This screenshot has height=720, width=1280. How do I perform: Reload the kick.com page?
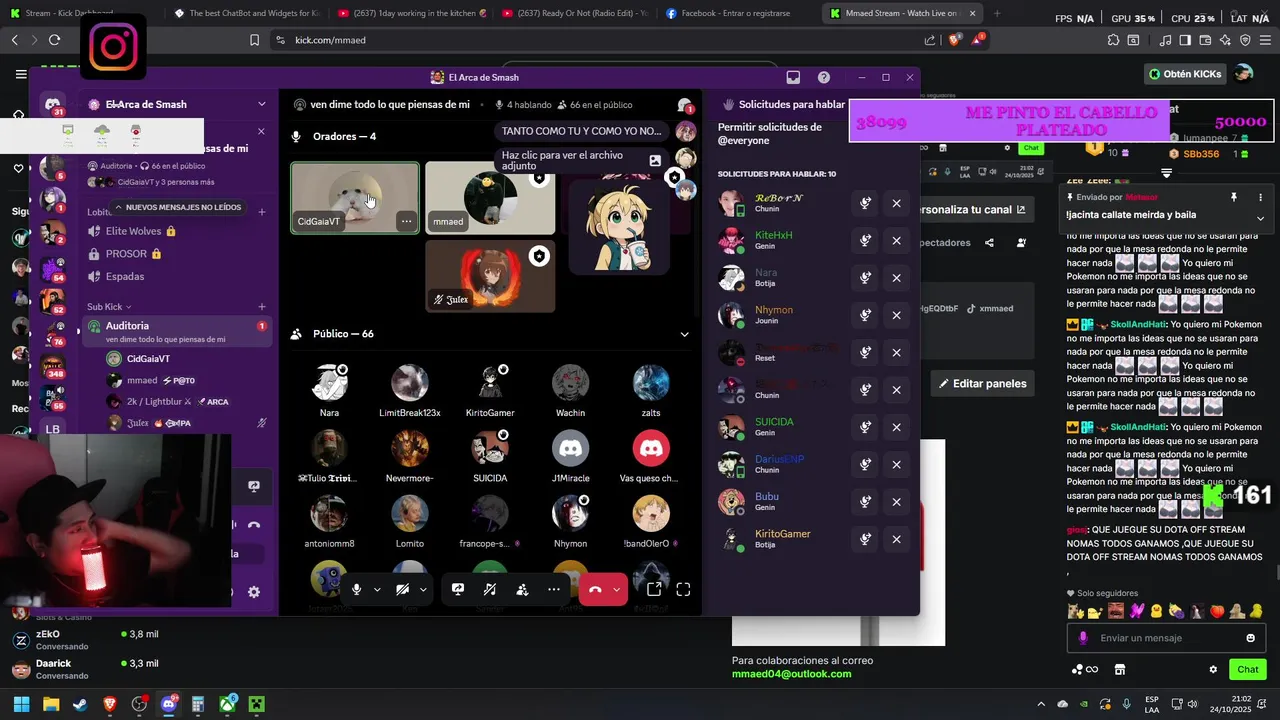coord(54,40)
